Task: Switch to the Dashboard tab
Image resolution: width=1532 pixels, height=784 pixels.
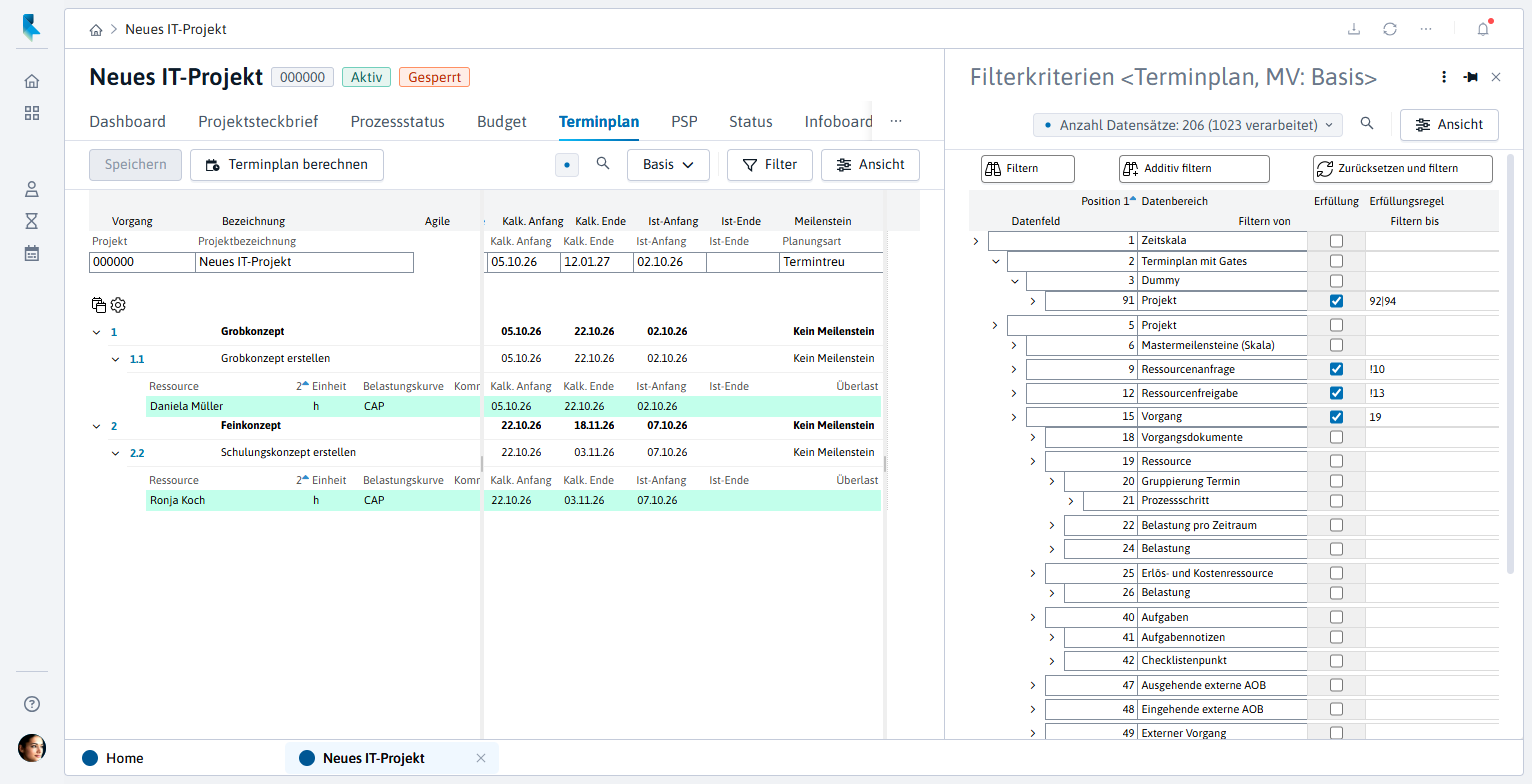Action: coord(128,122)
